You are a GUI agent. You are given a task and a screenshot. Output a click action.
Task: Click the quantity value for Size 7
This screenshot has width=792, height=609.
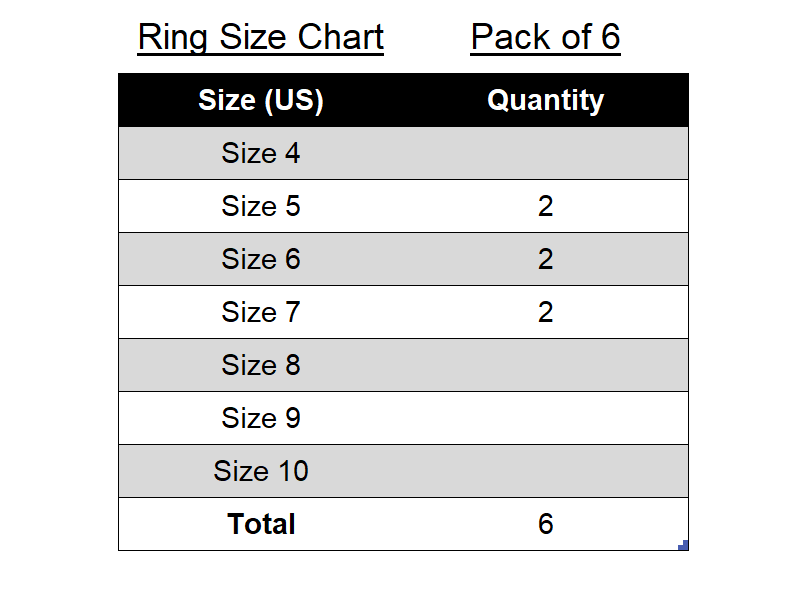[x=545, y=313]
